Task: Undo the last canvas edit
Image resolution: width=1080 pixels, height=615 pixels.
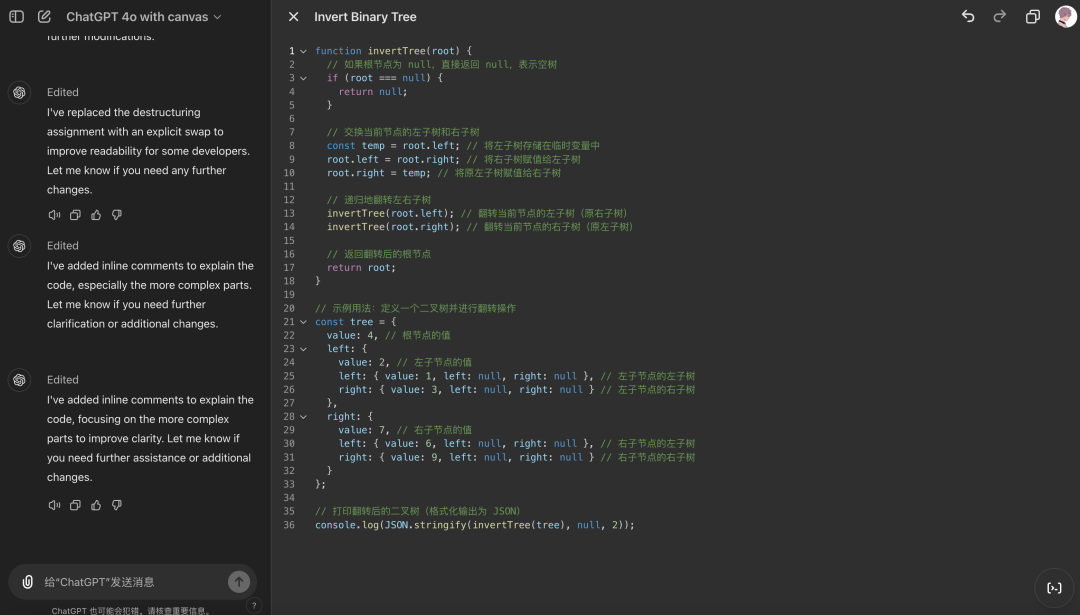Action: click(x=967, y=17)
